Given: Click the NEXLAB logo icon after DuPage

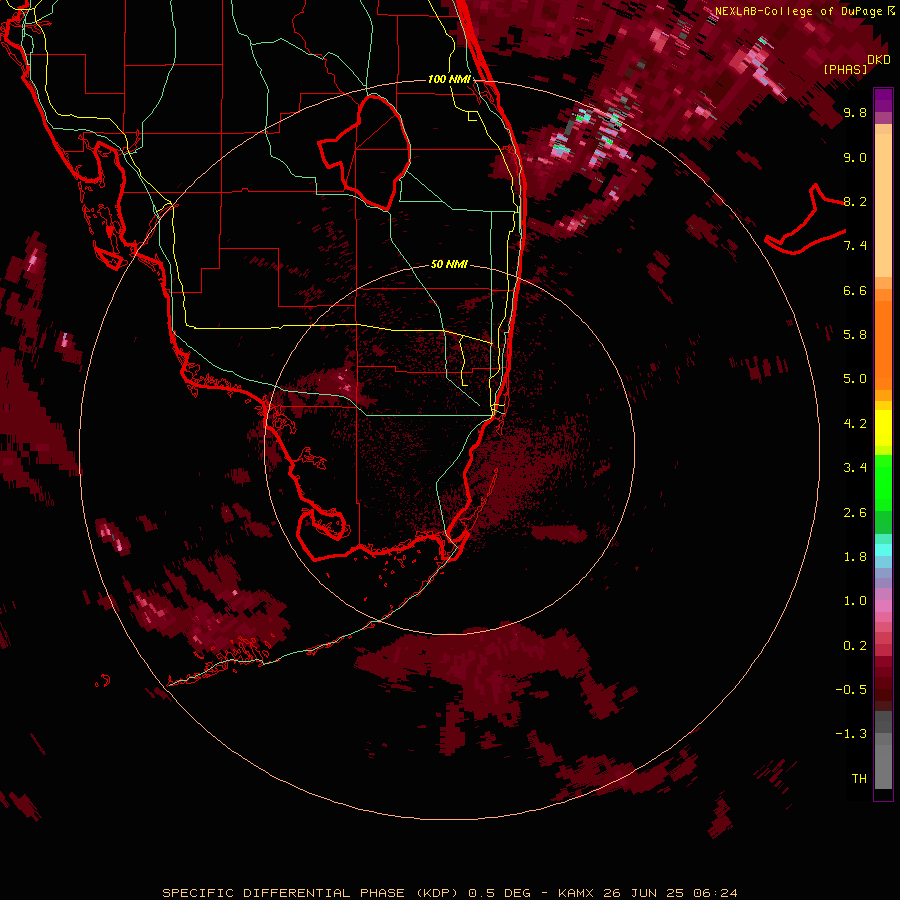Looking at the screenshot, I should 891,10.
